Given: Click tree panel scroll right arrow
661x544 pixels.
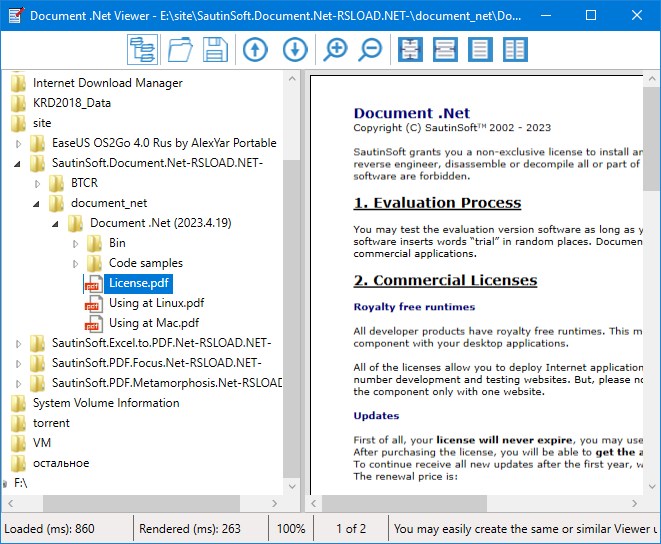Looking at the screenshot, I should coord(274,503).
